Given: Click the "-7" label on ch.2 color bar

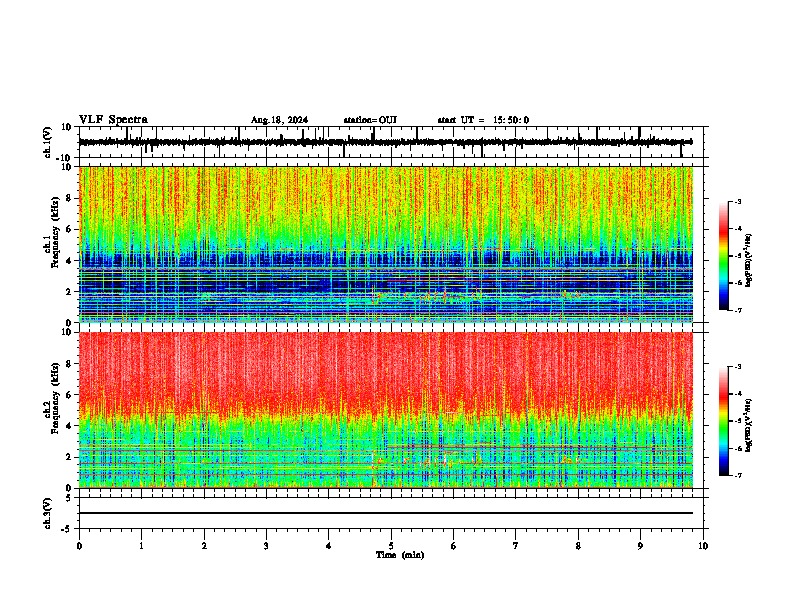Looking at the screenshot, I should 737,475.
